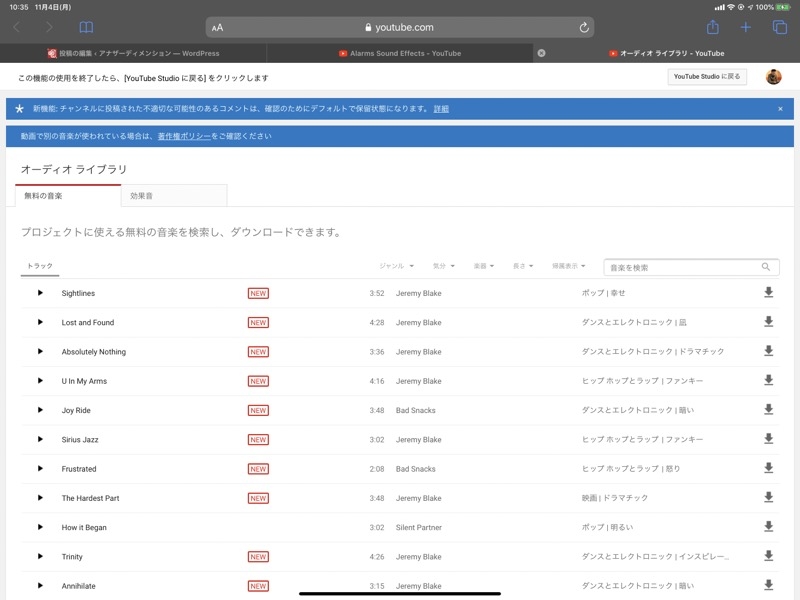Select the オーディオ ライブラリ browser tab
Screen dimensions: 800x600
click(666, 53)
